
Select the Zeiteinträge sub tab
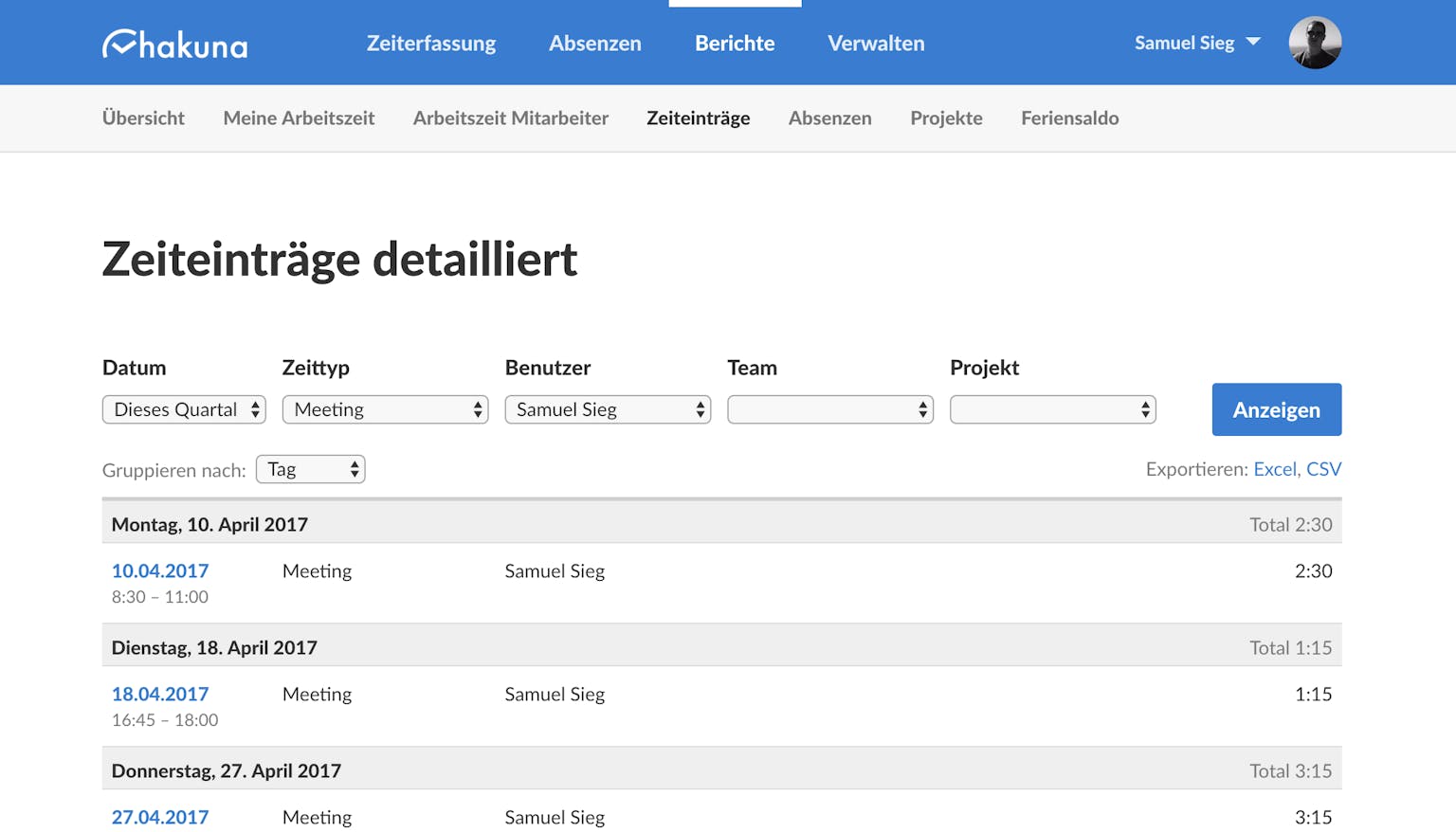(699, 118)
